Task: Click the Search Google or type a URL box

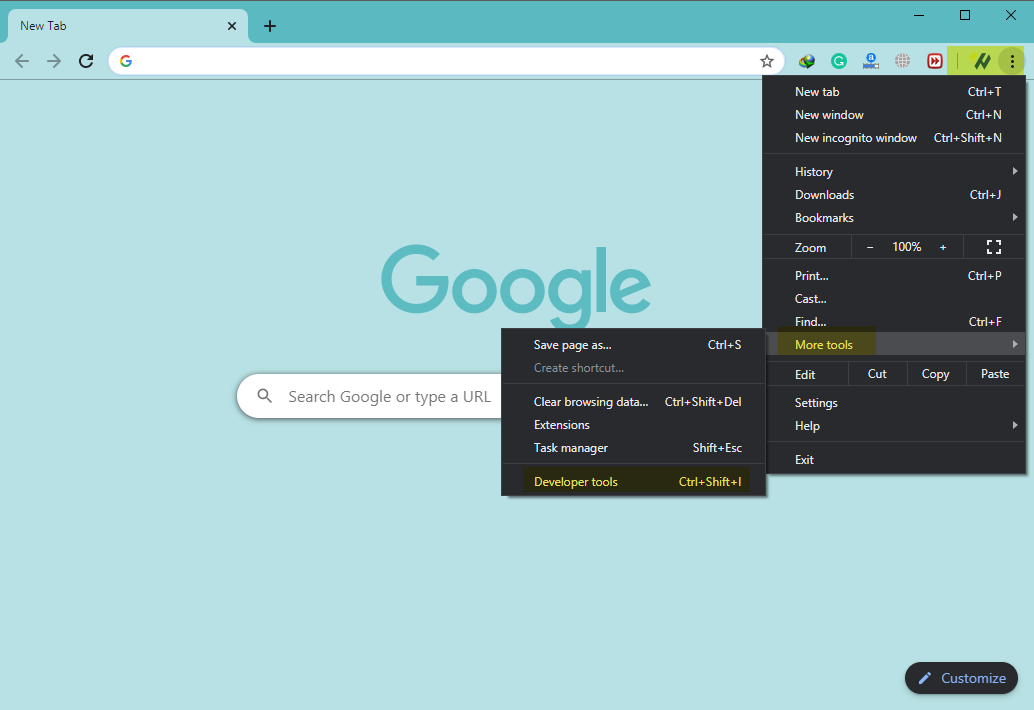Action: 369,396
